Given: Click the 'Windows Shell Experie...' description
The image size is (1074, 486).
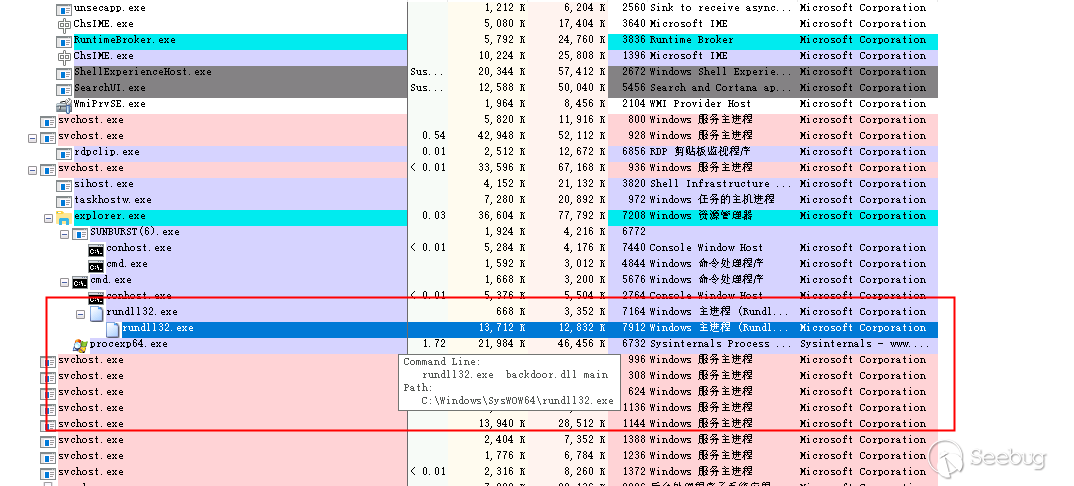Looking at the screenshot, I should 720,71.
